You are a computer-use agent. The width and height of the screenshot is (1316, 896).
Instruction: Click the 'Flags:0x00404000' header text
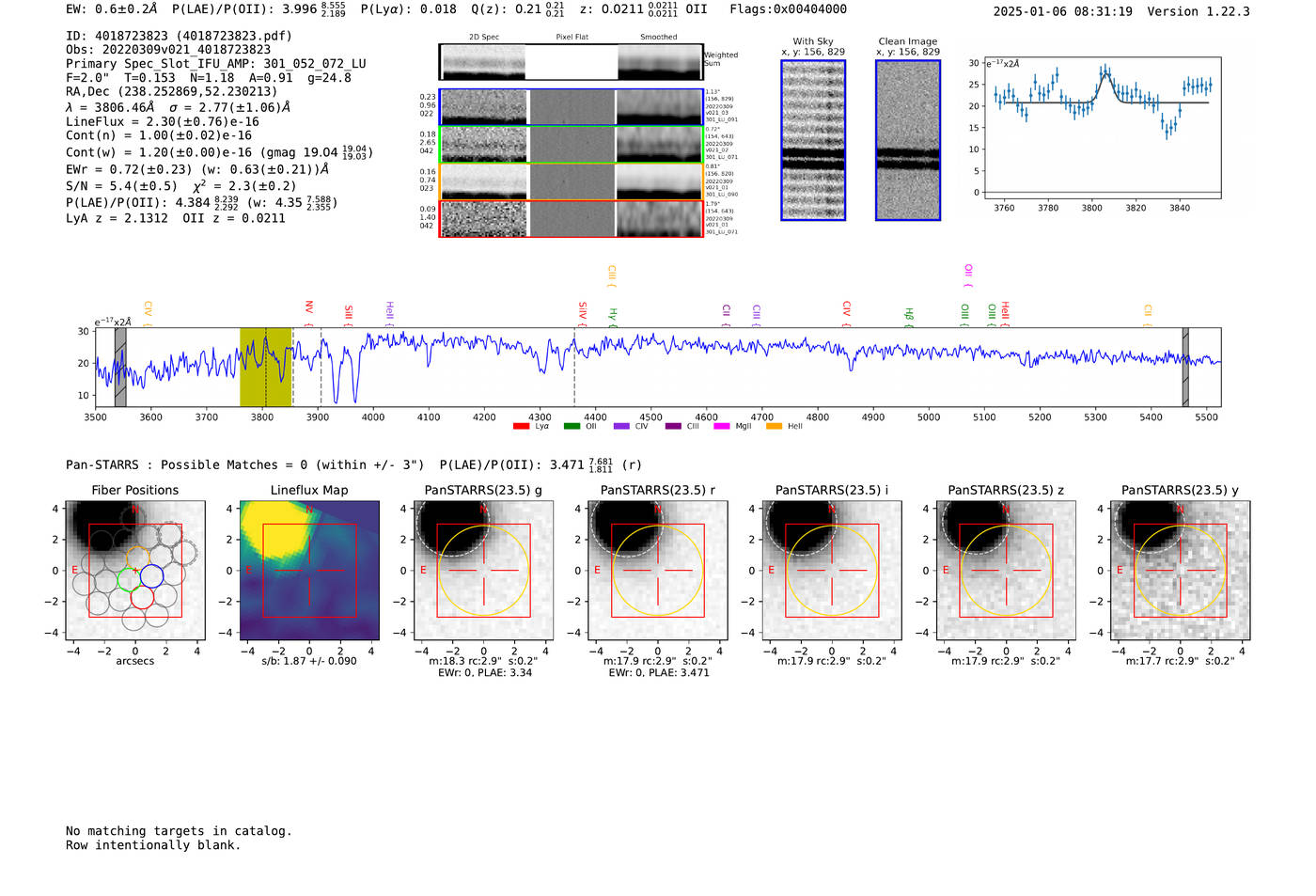point(788,9)
